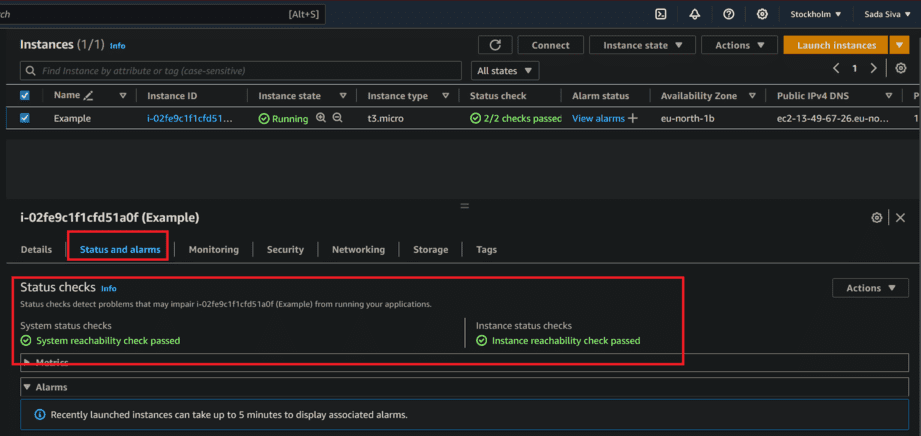Open the Tags tab
Image resolution: width=921 pixels, height=436 pixels.
486,250
